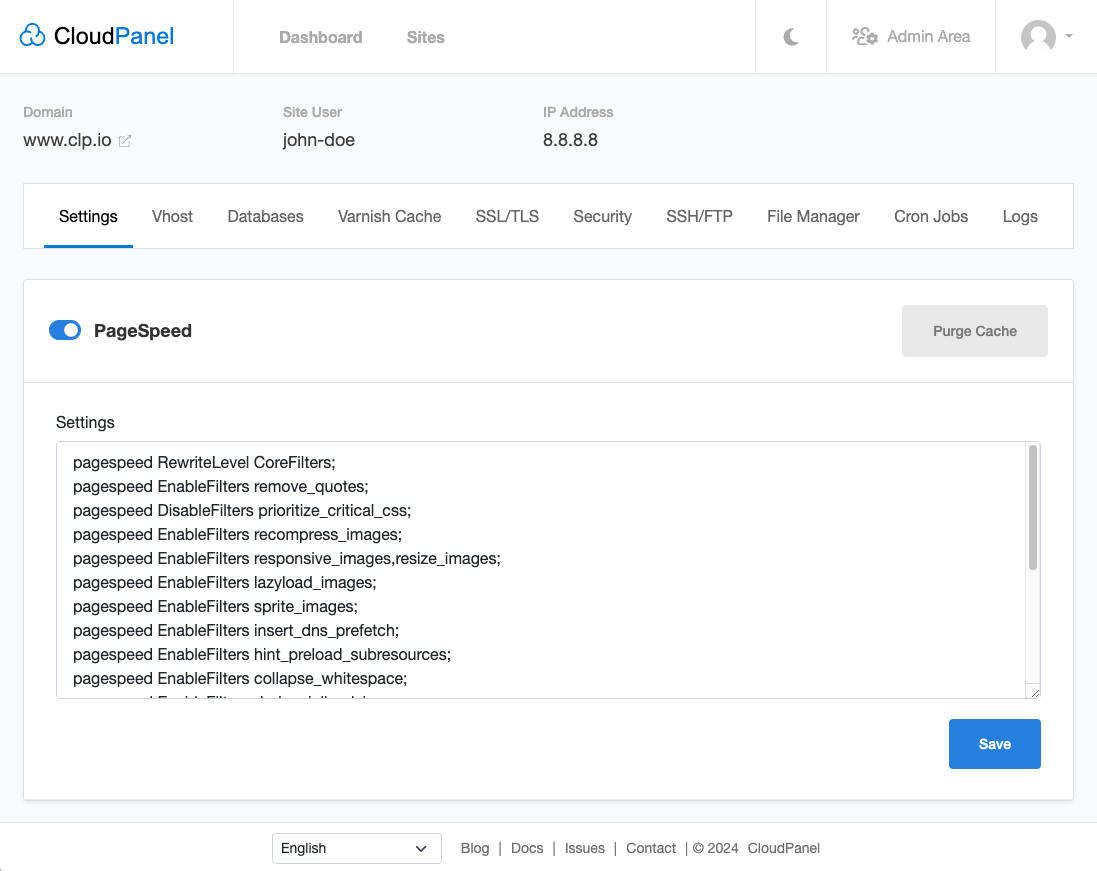Open the Docs footer link

point(527,848)
